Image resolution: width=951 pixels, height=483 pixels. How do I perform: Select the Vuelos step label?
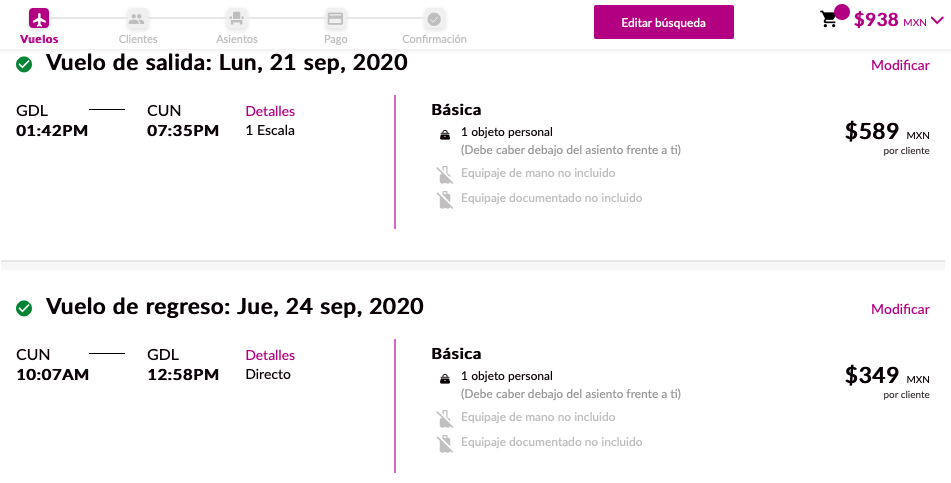tap(39, 39)
